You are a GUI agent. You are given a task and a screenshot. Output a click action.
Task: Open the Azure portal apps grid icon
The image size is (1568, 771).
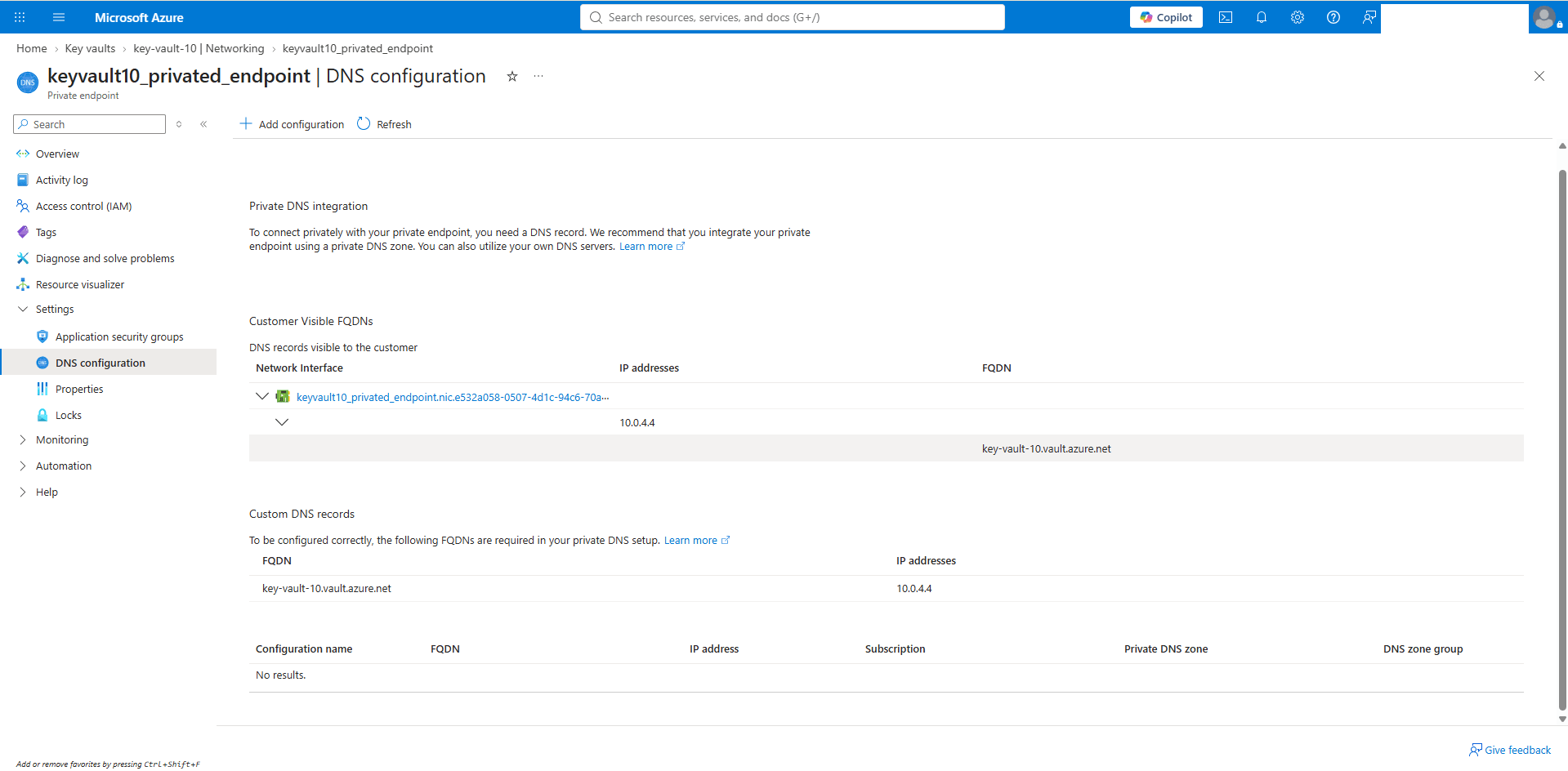point(20,17)
